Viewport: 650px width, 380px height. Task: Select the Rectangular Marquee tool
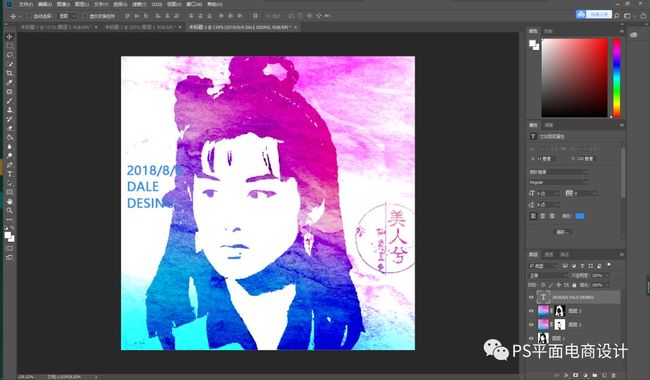[x=9, y=46]
